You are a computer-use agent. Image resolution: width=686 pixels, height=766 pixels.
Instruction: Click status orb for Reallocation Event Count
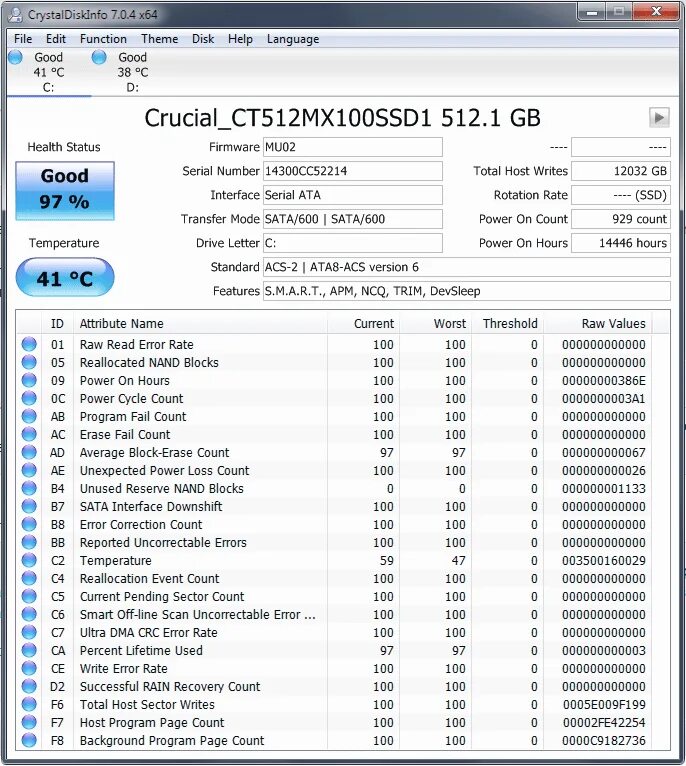pos(29,578)
